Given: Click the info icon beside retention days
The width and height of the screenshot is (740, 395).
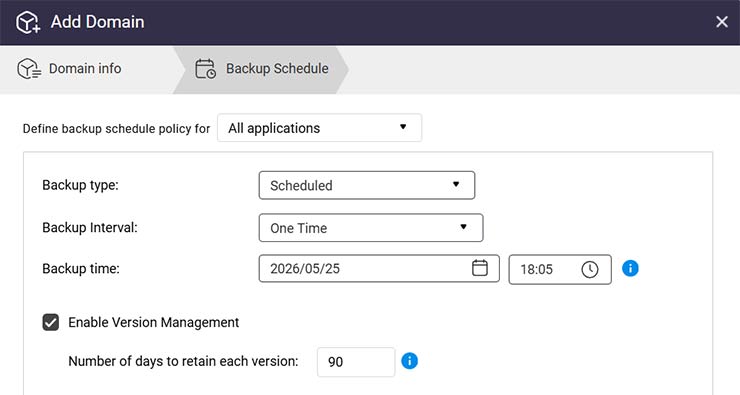Looking at the screenshot, I should (410, 361).
